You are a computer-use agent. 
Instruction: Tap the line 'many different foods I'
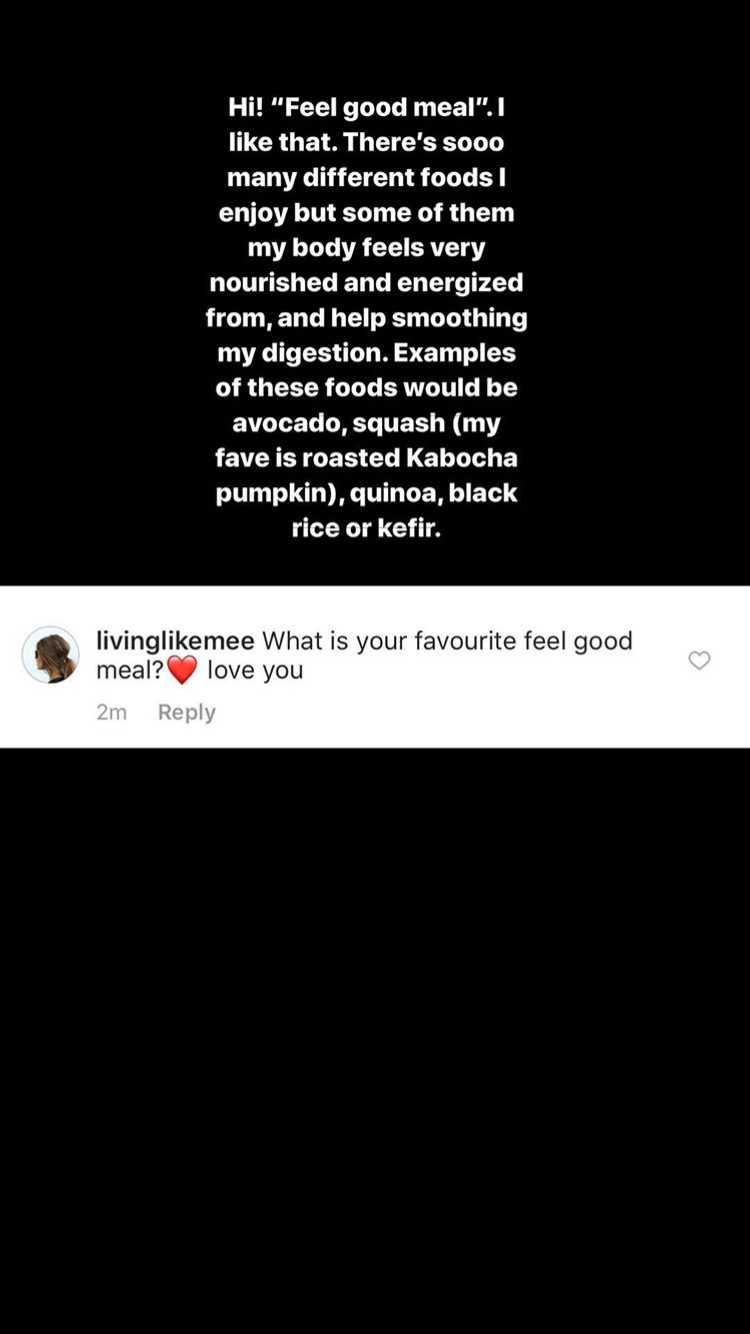[x=366, y=177]
